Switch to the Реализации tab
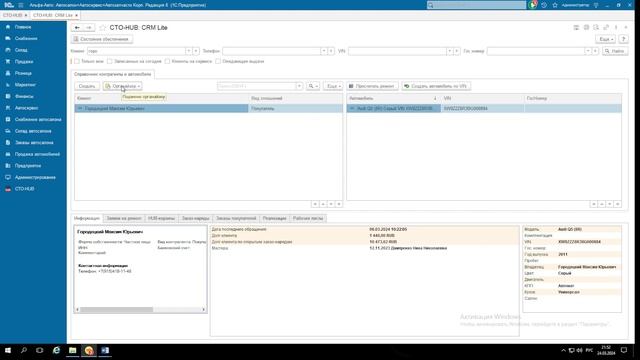The height and width of the screenshot is (360, 640). [274, 218]
